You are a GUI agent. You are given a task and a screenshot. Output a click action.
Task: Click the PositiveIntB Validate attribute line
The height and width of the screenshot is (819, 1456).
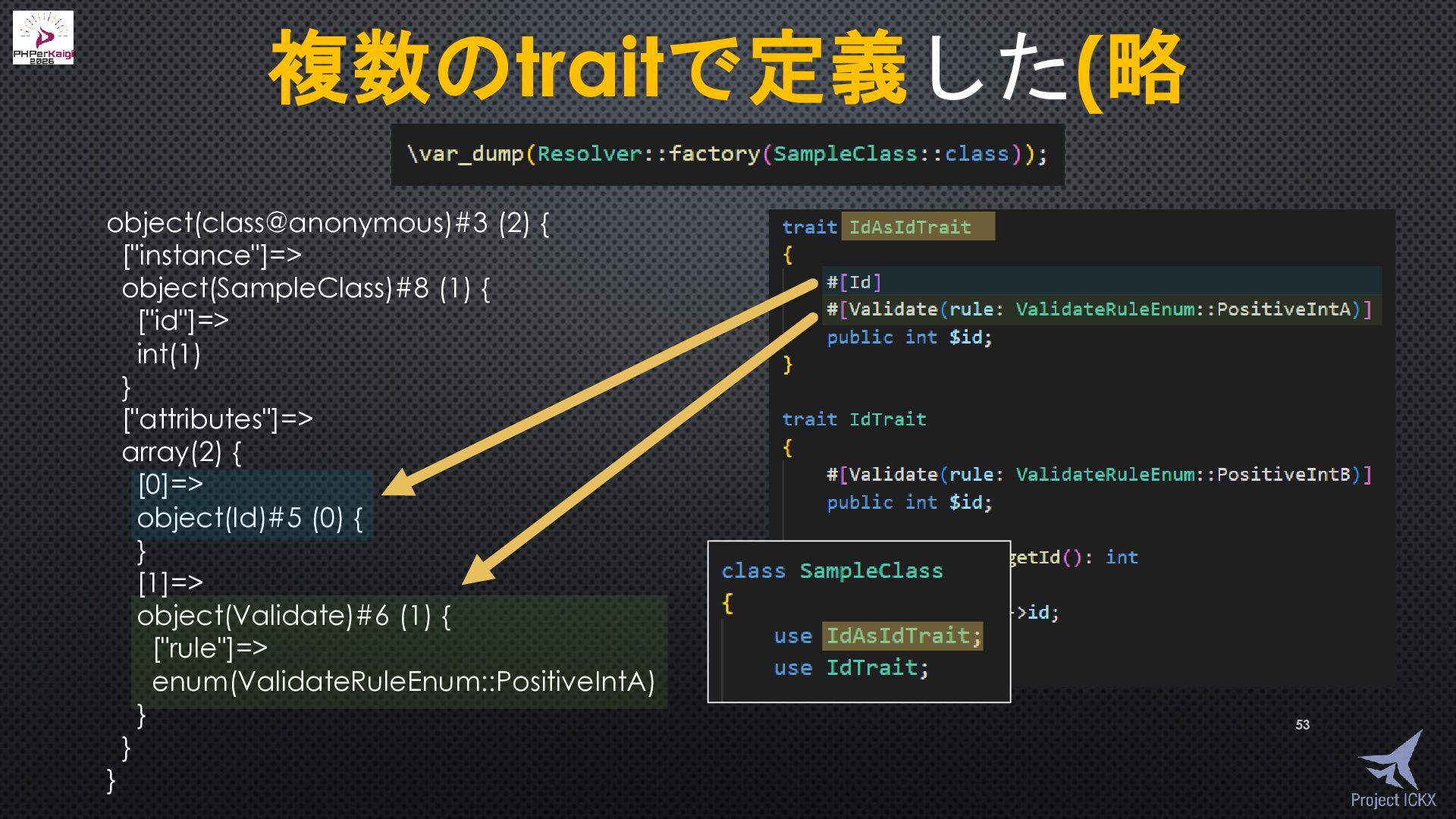point(1098,475)
